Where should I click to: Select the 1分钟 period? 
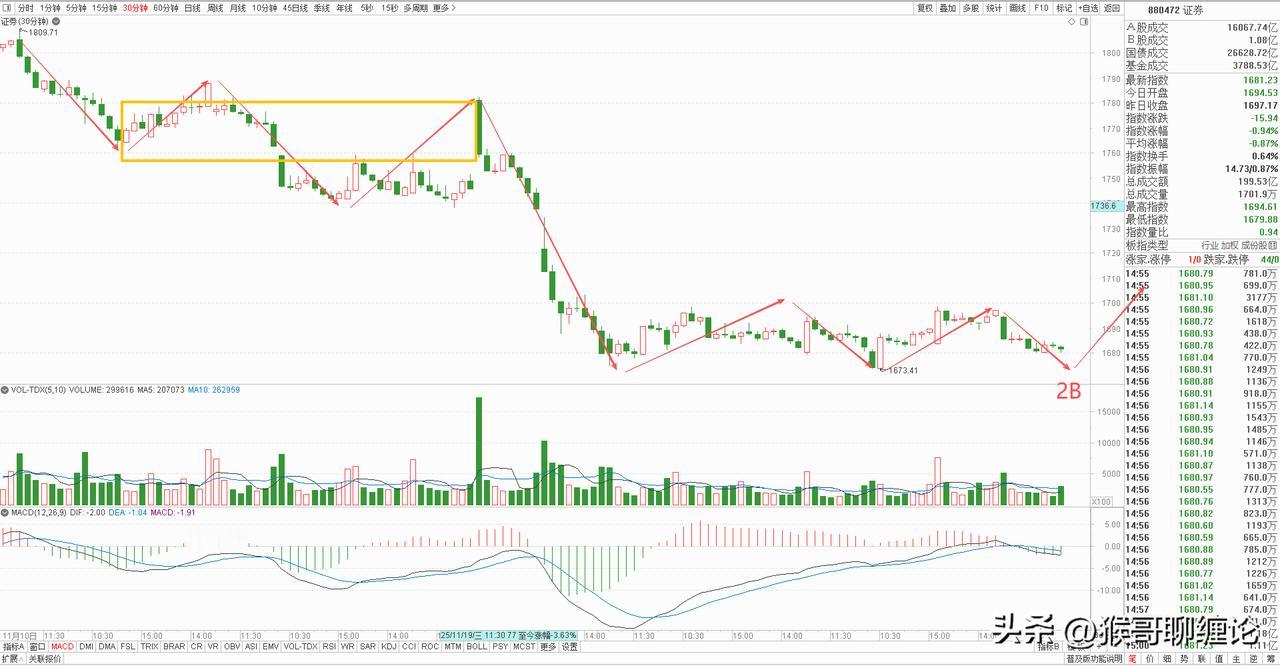(x=50, y=8)
